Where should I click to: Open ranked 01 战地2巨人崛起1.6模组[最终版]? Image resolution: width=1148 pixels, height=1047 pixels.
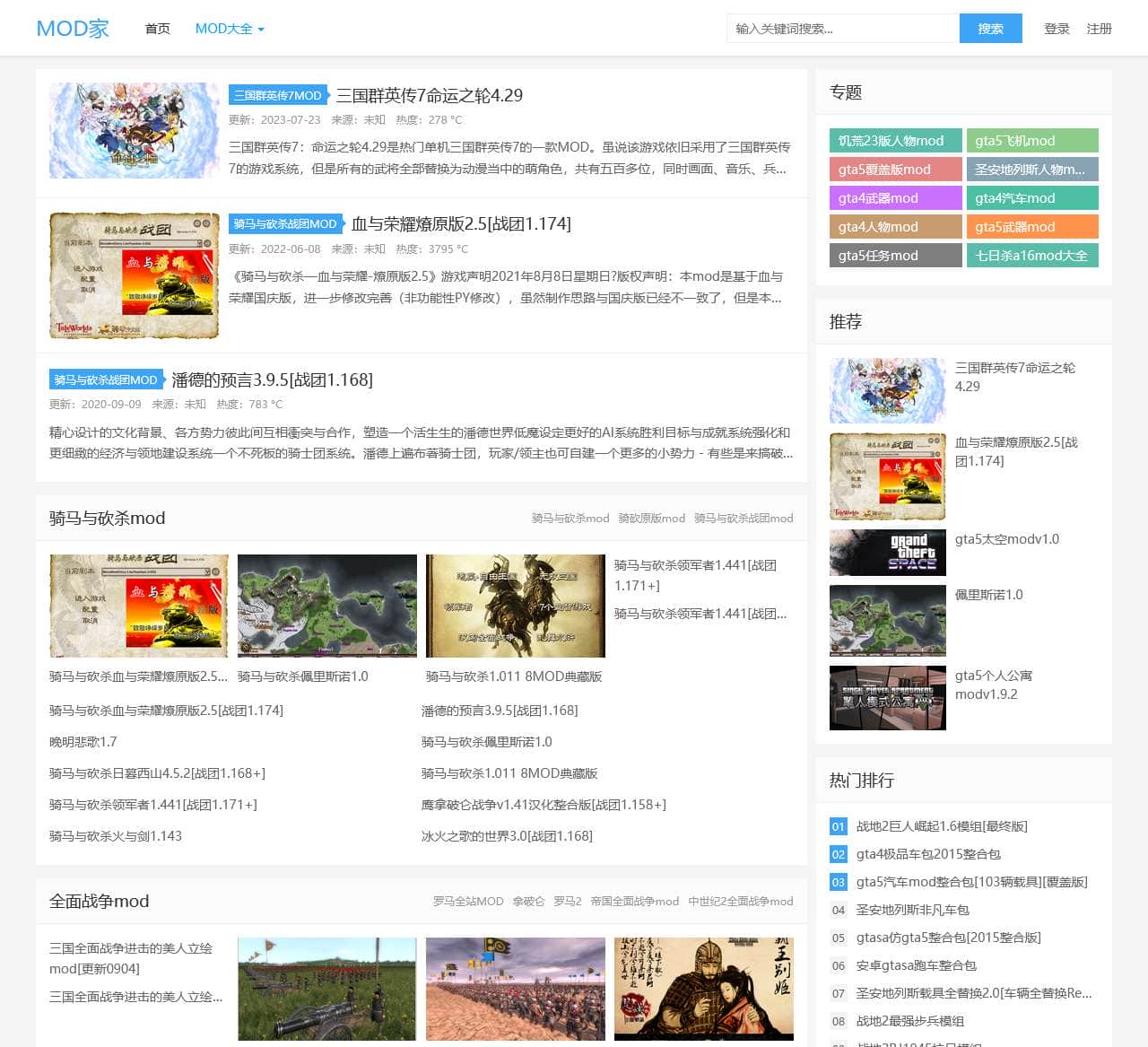(x=942, y=826)
